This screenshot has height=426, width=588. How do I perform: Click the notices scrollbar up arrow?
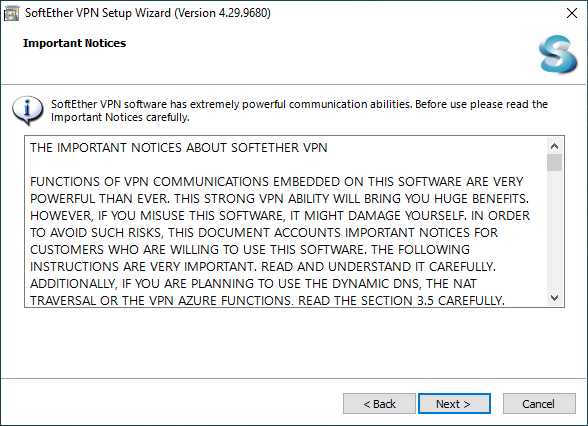pyautogui.click(x=554, y=146)
